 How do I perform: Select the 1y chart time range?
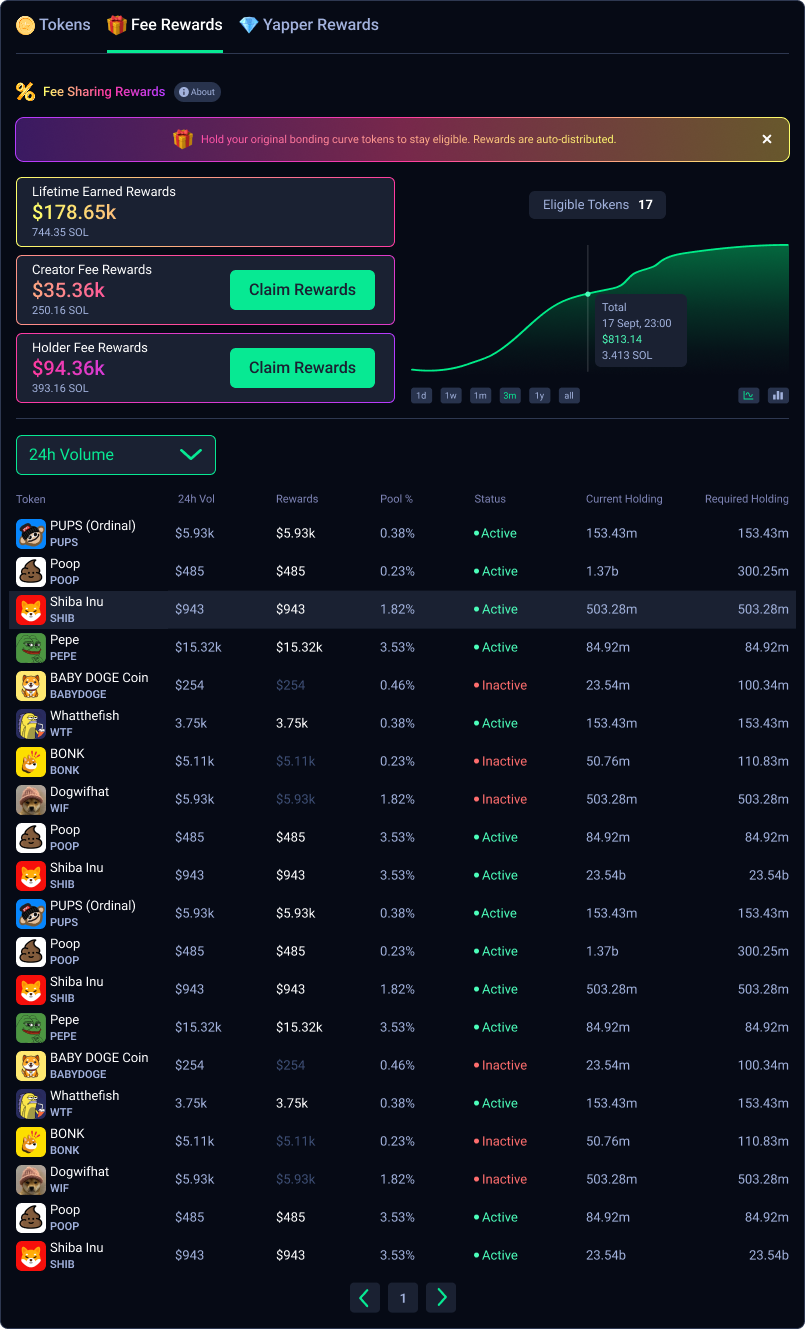pyautogui.click(x=540, y=395)
